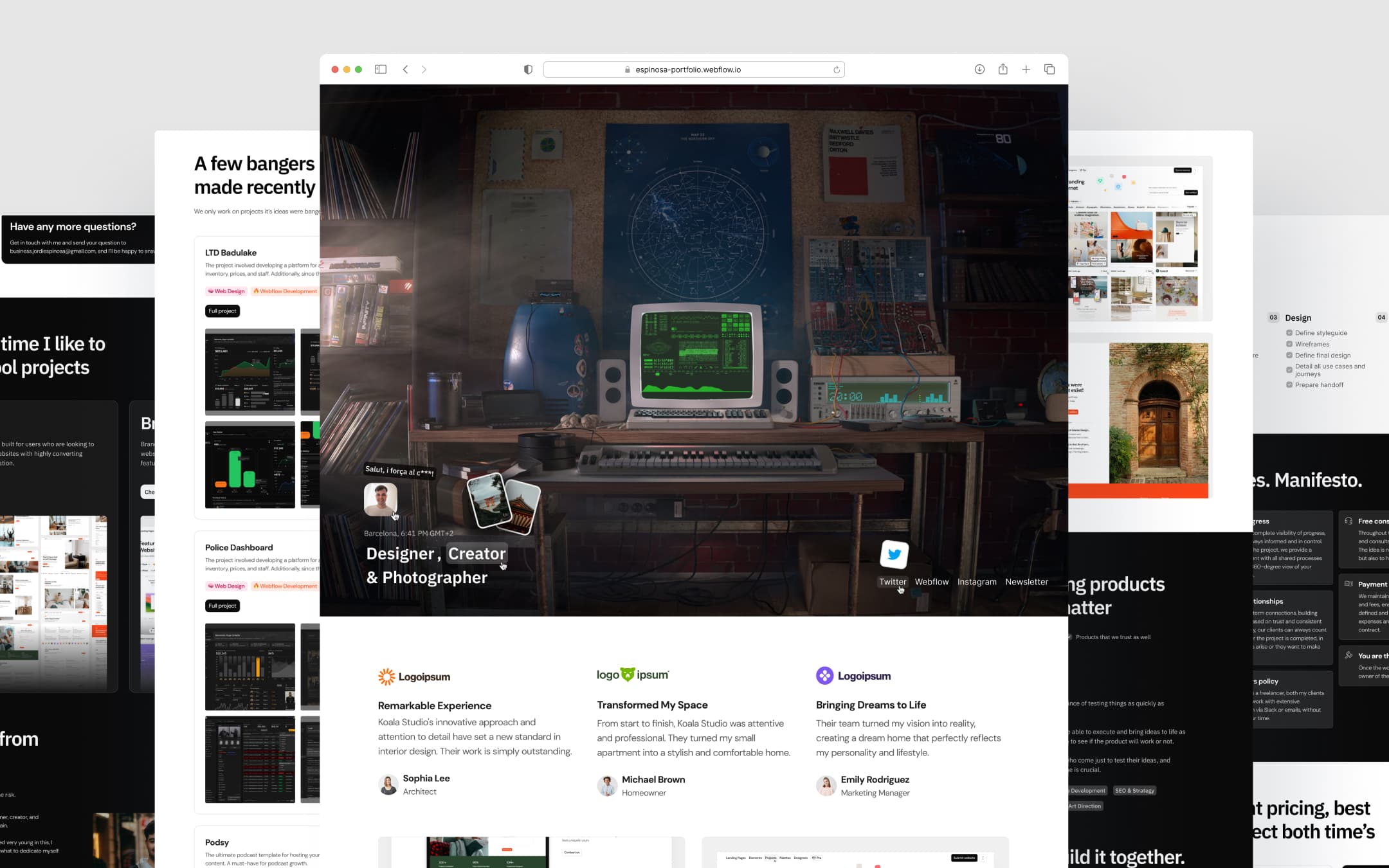Image resolution: width=1389 pixels, height=868 pixels.
Task: Click Emily Rodriguez's avatar
Action: (826, 786)
